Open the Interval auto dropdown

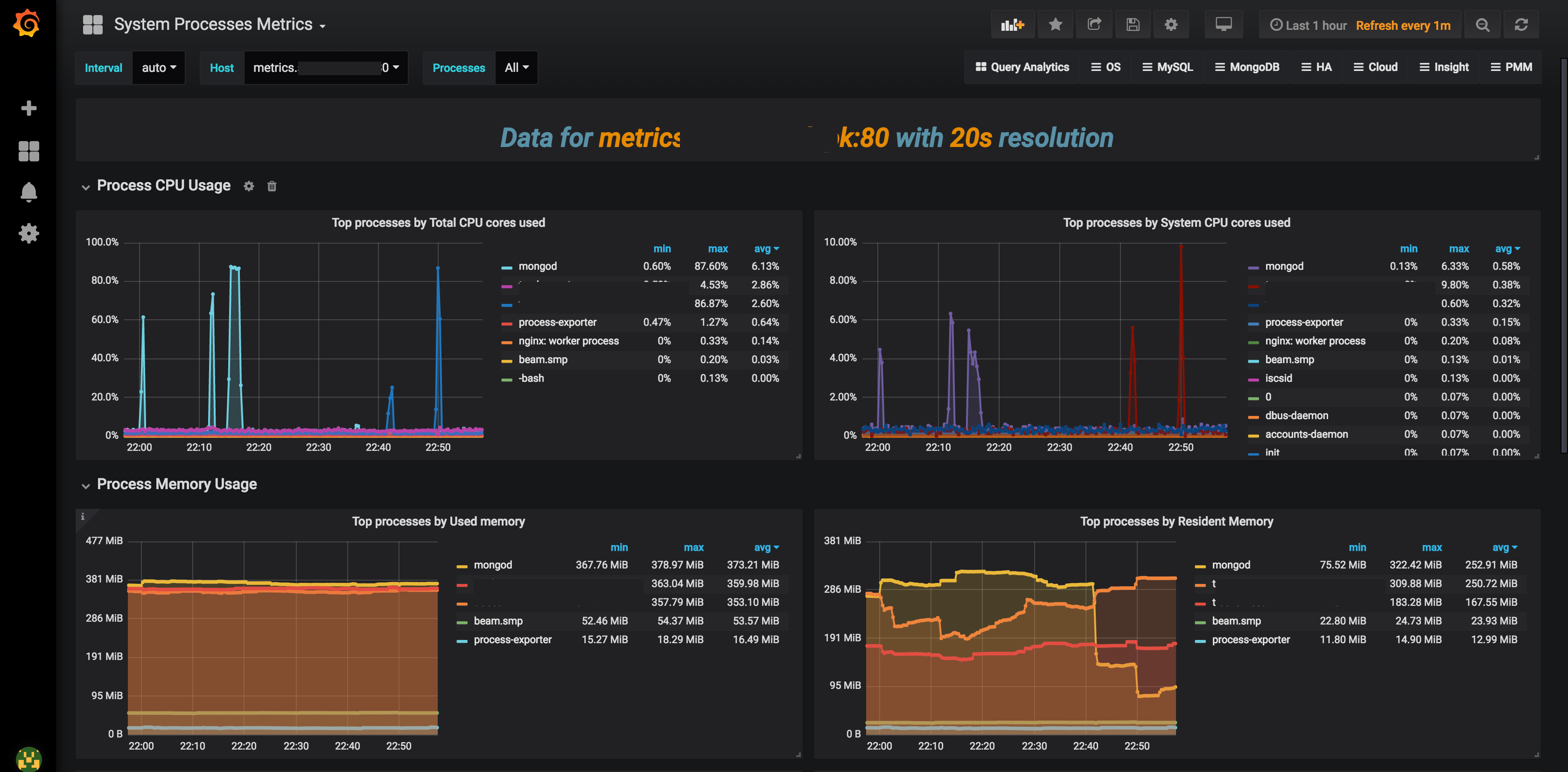pos(158,68)
